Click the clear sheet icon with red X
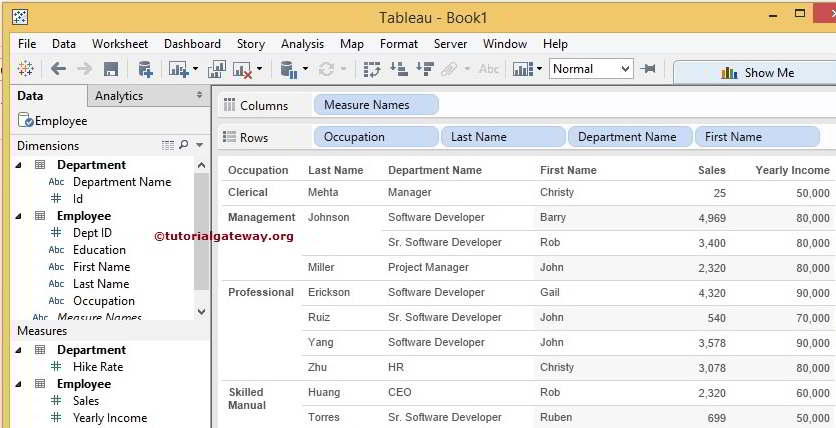This screenshot has width=836, height=428. (242, 69)
